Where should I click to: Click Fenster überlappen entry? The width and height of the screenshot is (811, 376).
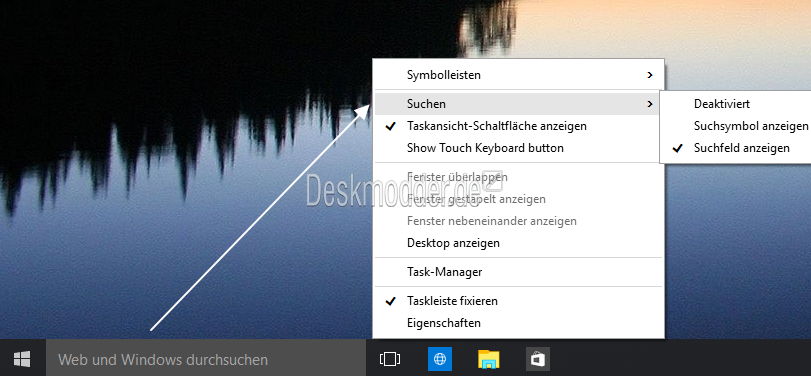point(519,177)
